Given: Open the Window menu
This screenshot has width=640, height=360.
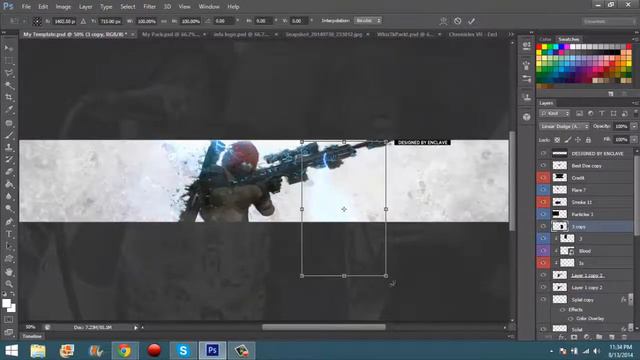Looking at the screenshot, I should coord(209,7).
